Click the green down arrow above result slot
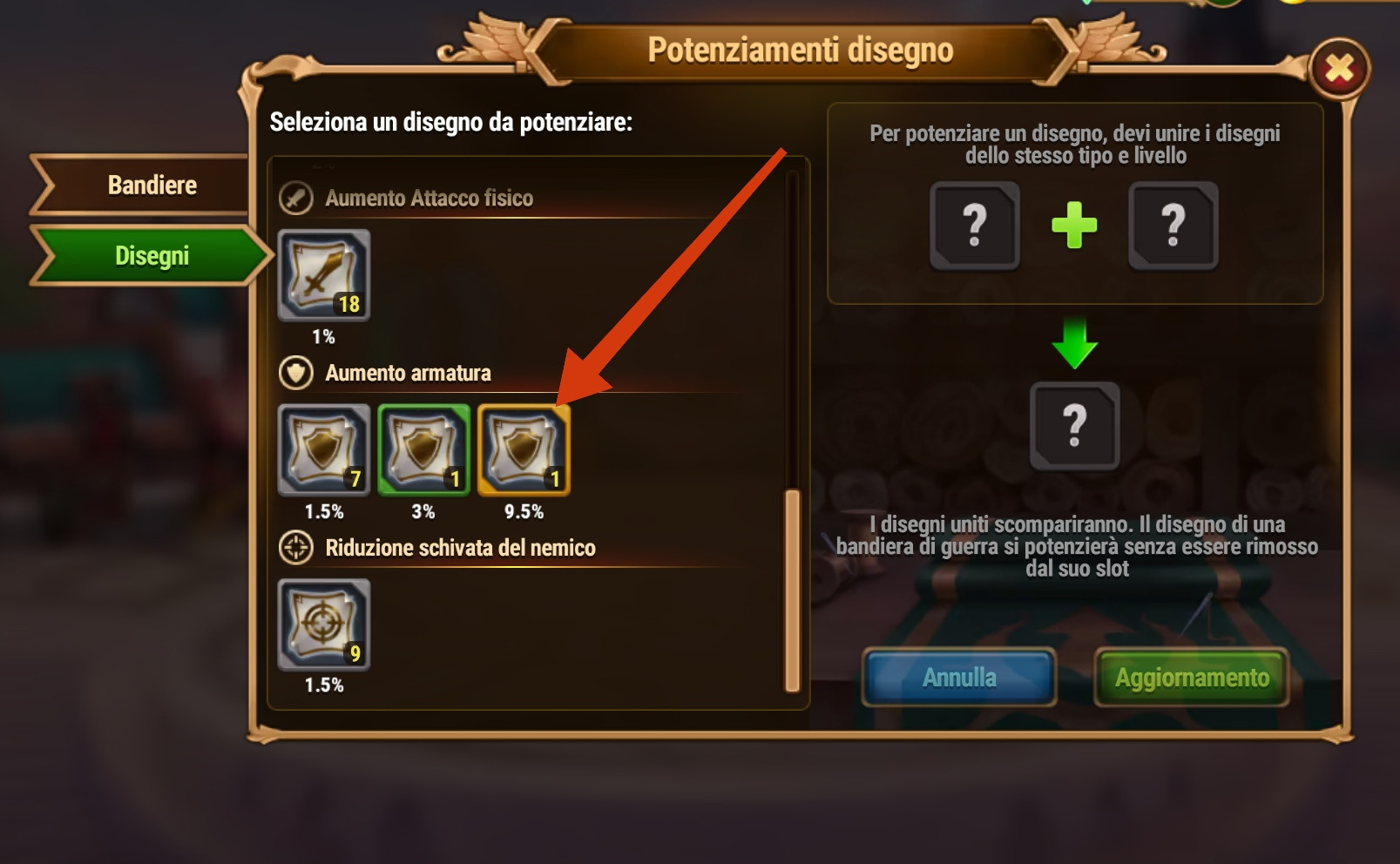The width and height of the screenshot is (1400, 864). 1074,343
